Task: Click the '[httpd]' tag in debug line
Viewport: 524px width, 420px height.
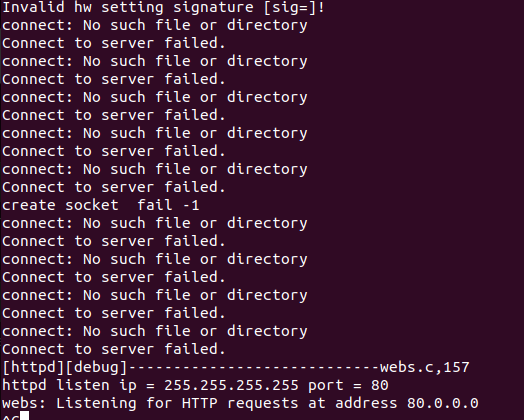Action: (x=33, y=368)
